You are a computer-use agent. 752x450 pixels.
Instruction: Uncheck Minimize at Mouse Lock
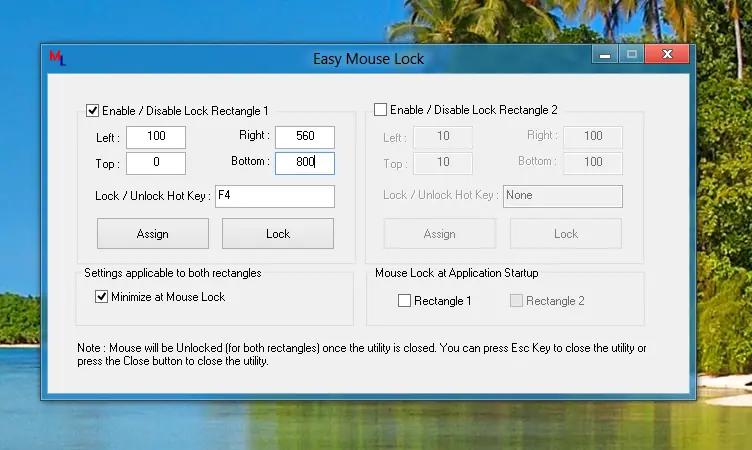(x=101, y=296)
